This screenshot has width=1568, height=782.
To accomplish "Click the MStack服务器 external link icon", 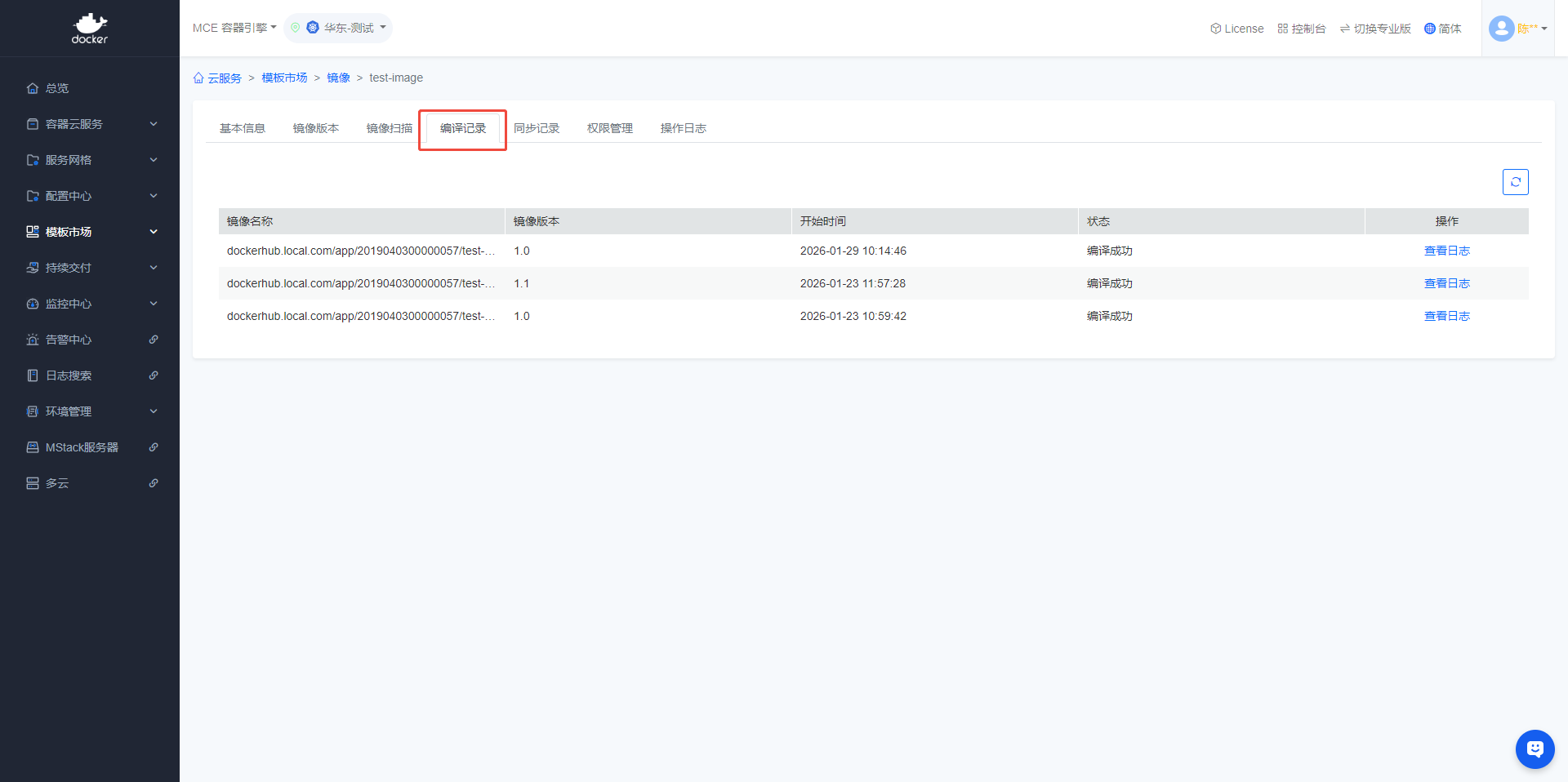I will click(154, 447).
